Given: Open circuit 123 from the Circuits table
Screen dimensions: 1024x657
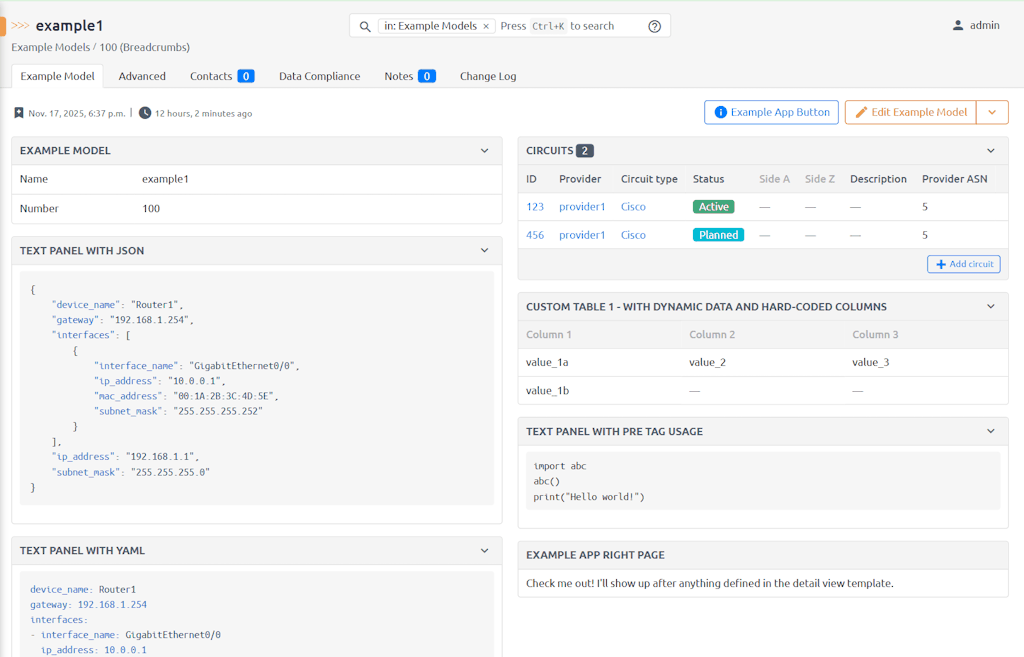Looking at the screenshot, I should (x=534, y=206).
